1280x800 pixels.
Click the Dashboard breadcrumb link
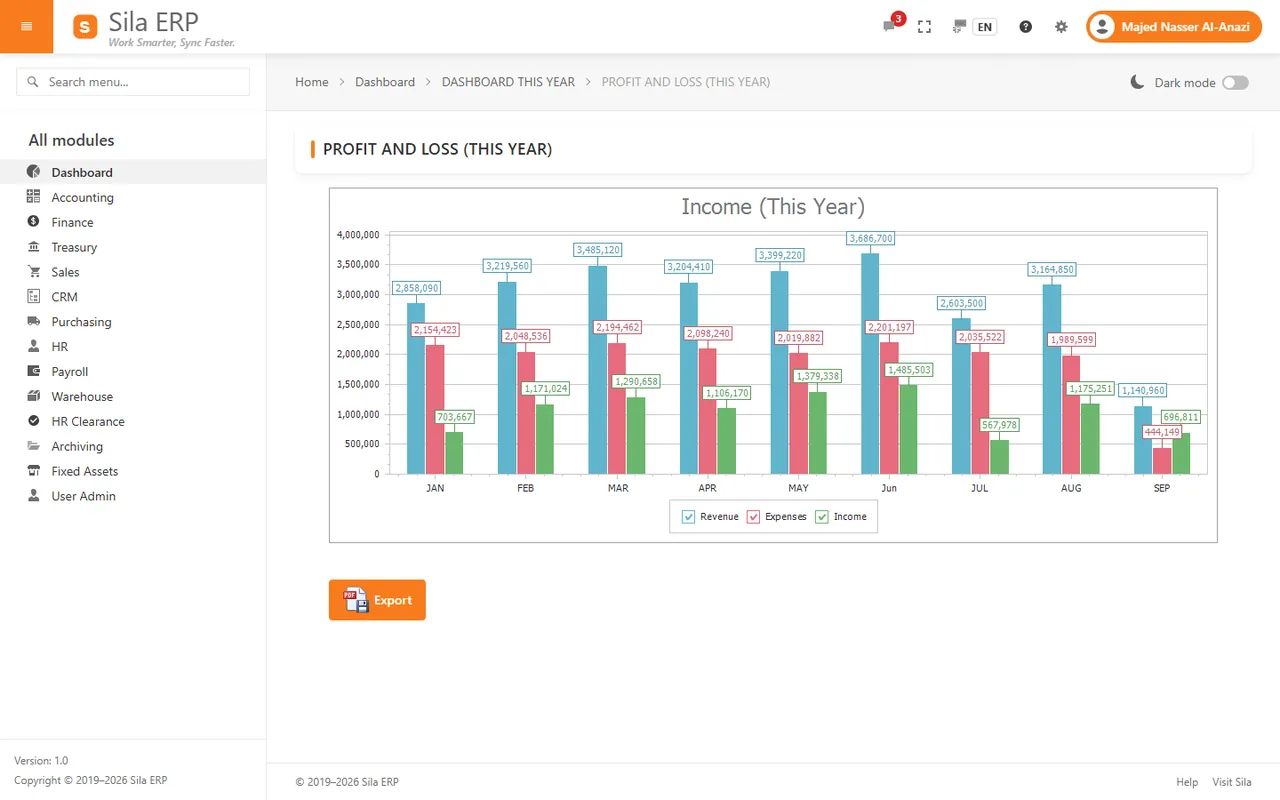click(x=385, y=82)
